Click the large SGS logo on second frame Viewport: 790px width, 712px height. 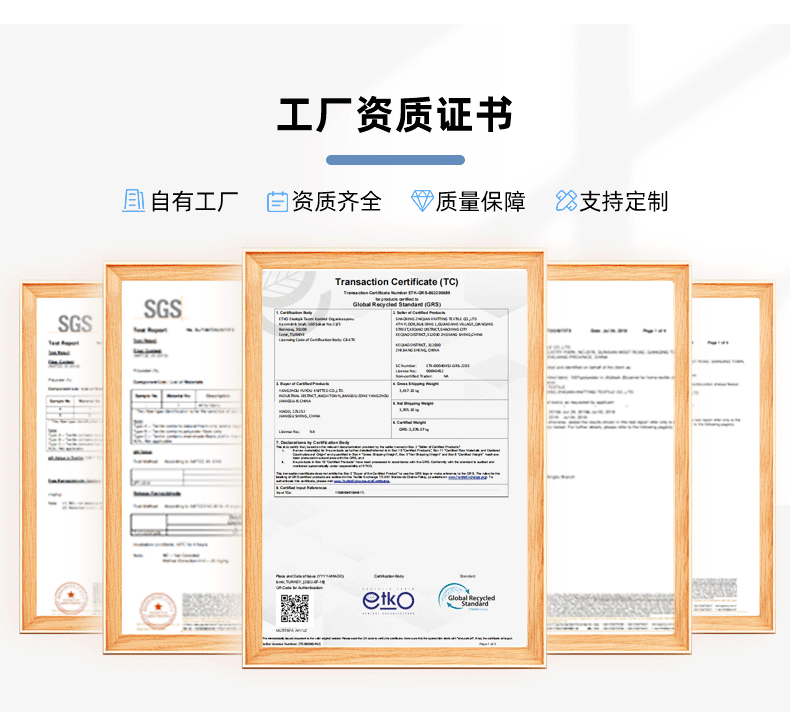coord(162,309)
